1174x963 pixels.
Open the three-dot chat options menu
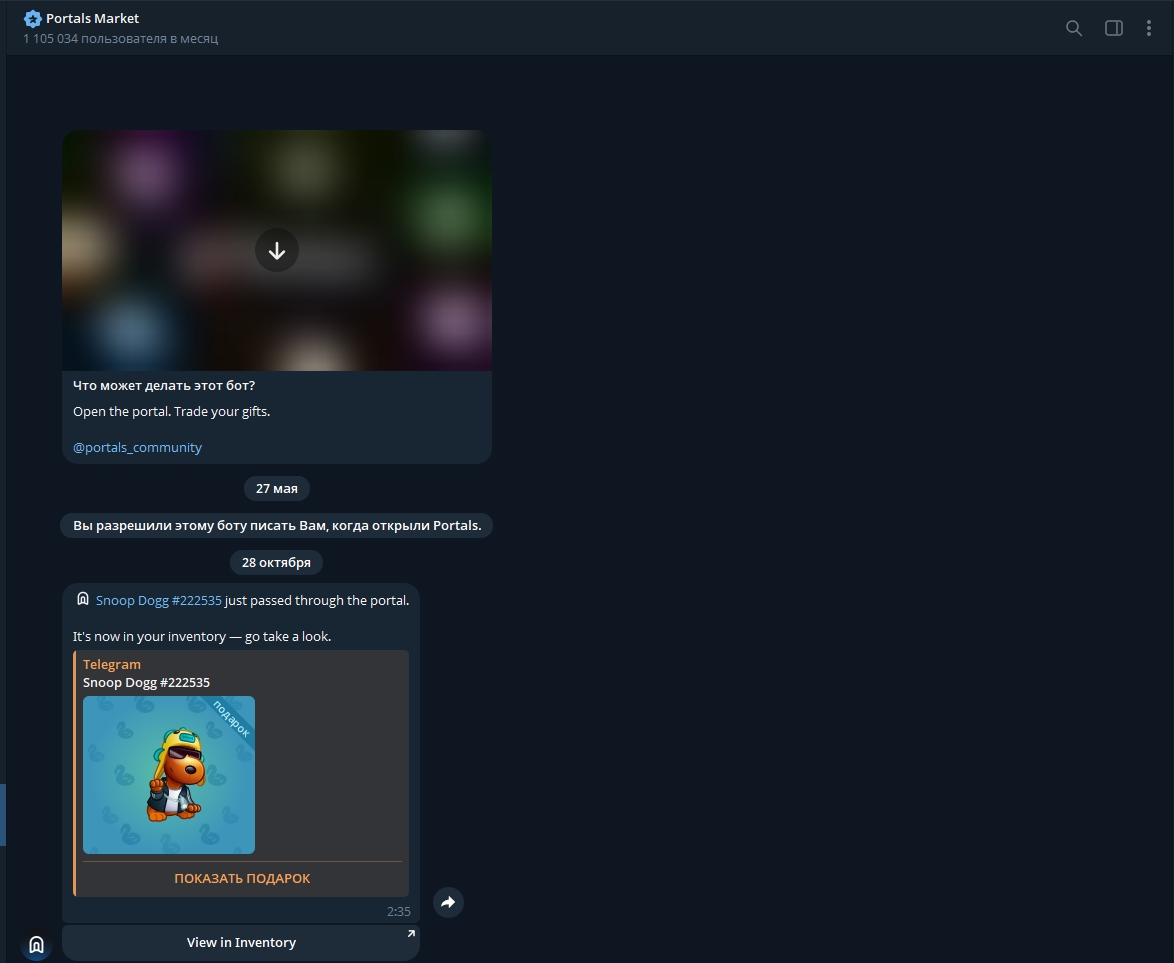pyautogui.click(x=1148, y=28)
